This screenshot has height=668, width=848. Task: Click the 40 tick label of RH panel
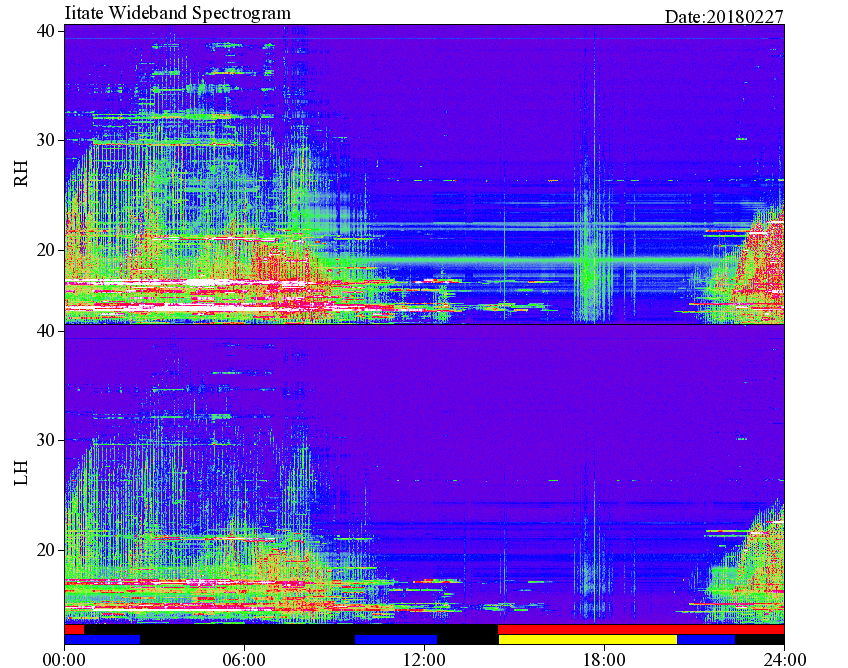(x=46, y=31)
